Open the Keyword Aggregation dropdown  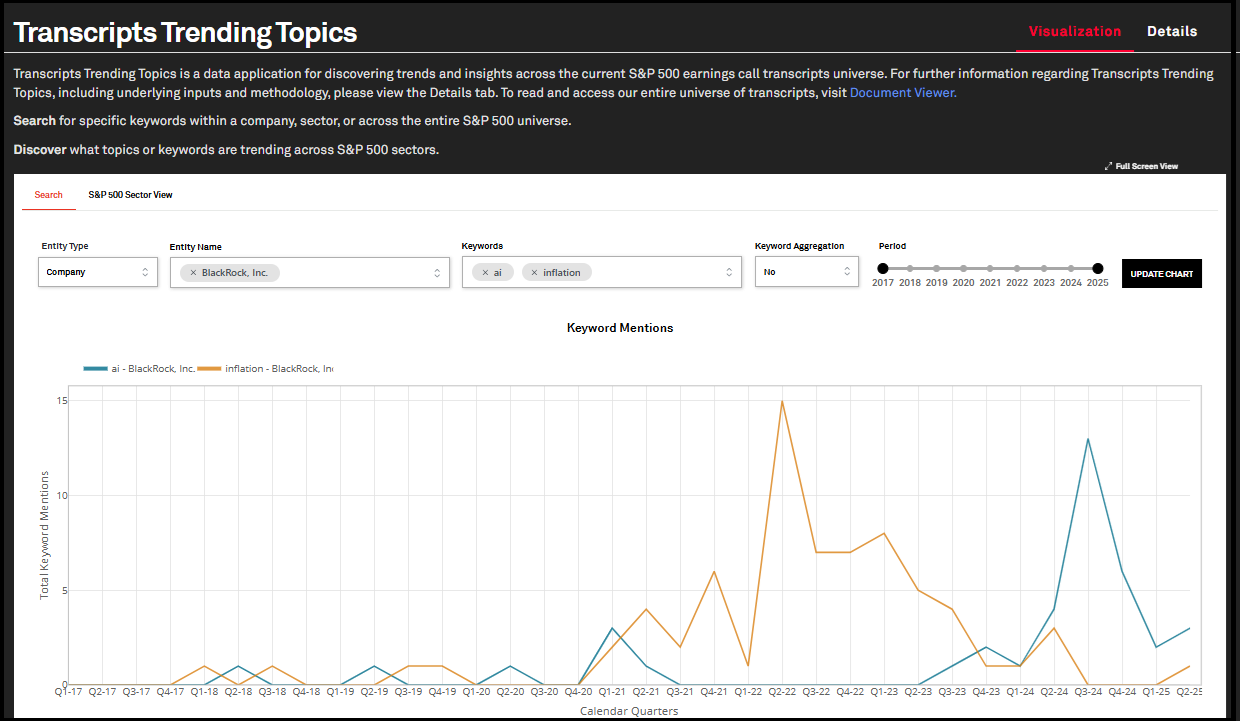pyautogui.click(x=807, y=272)
